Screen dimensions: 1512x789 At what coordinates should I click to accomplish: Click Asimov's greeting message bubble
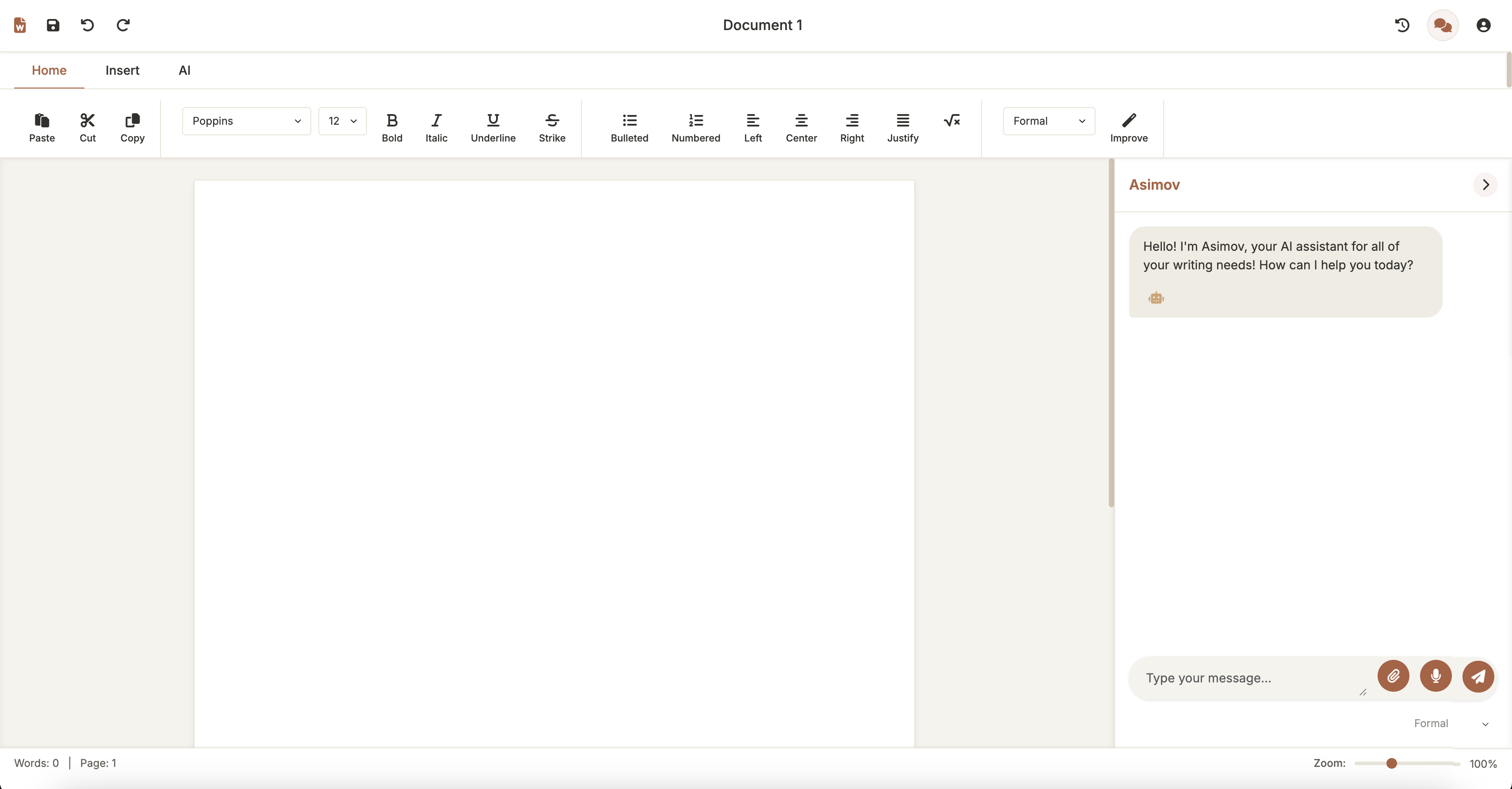pyautogui.click(x=1285, y=272)
